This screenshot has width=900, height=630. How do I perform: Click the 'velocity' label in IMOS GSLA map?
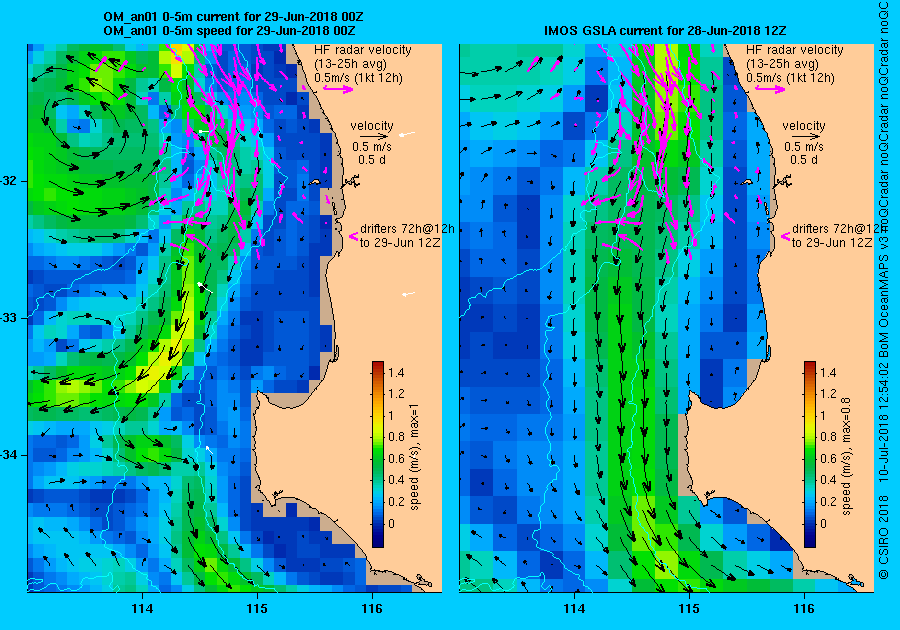804,126
